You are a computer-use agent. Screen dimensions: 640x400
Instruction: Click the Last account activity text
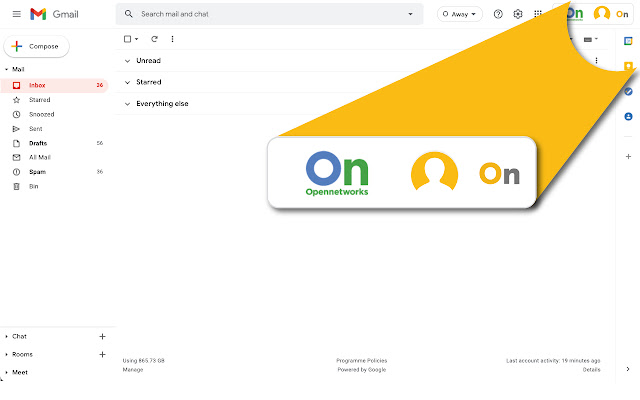(x=553, y=361)
